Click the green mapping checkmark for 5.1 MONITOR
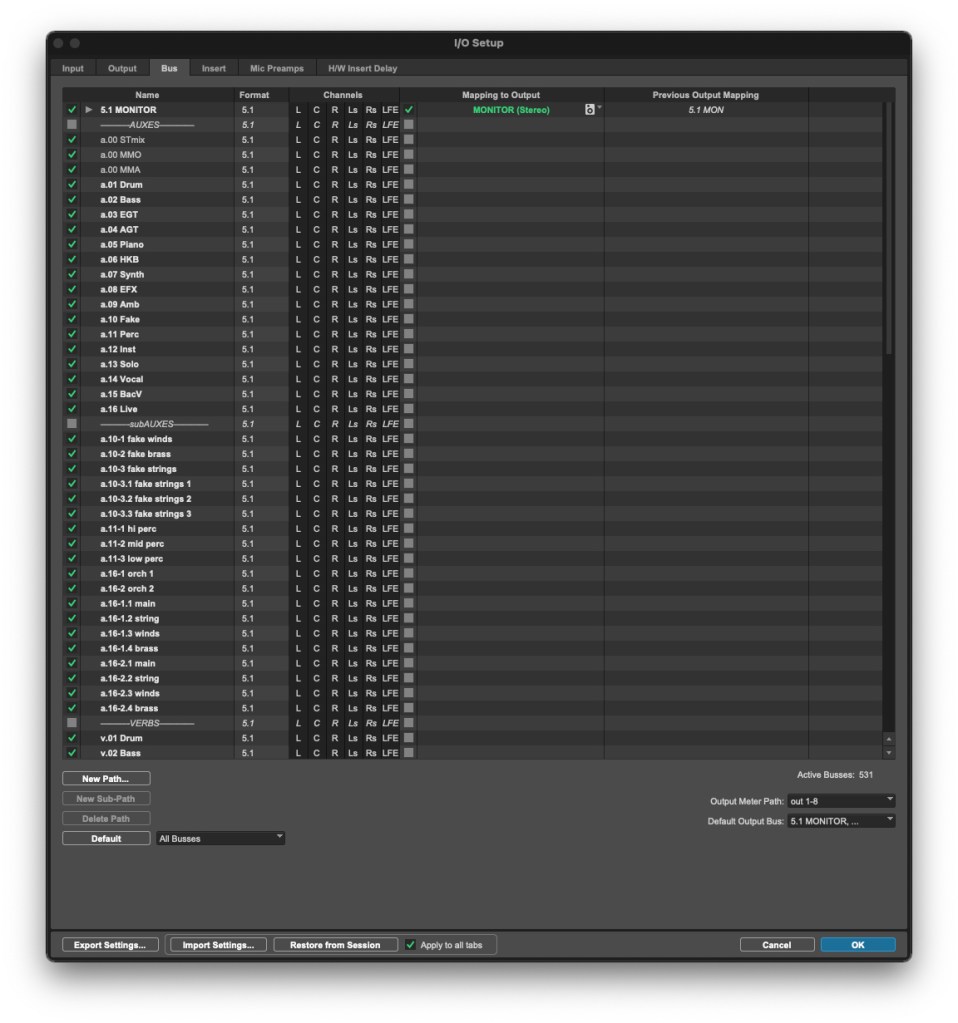Screen dimensions: 958x1023 point(409,110)
